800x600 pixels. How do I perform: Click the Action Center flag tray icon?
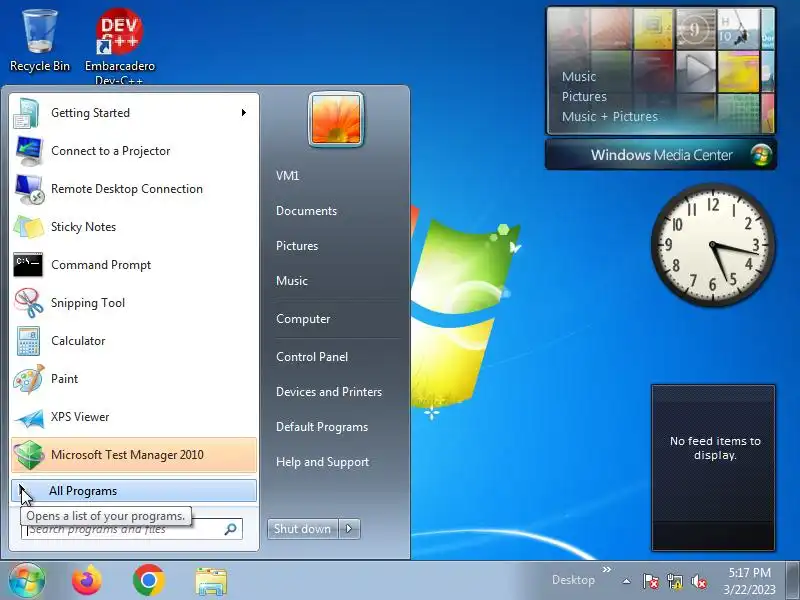(x=651, y=581)
